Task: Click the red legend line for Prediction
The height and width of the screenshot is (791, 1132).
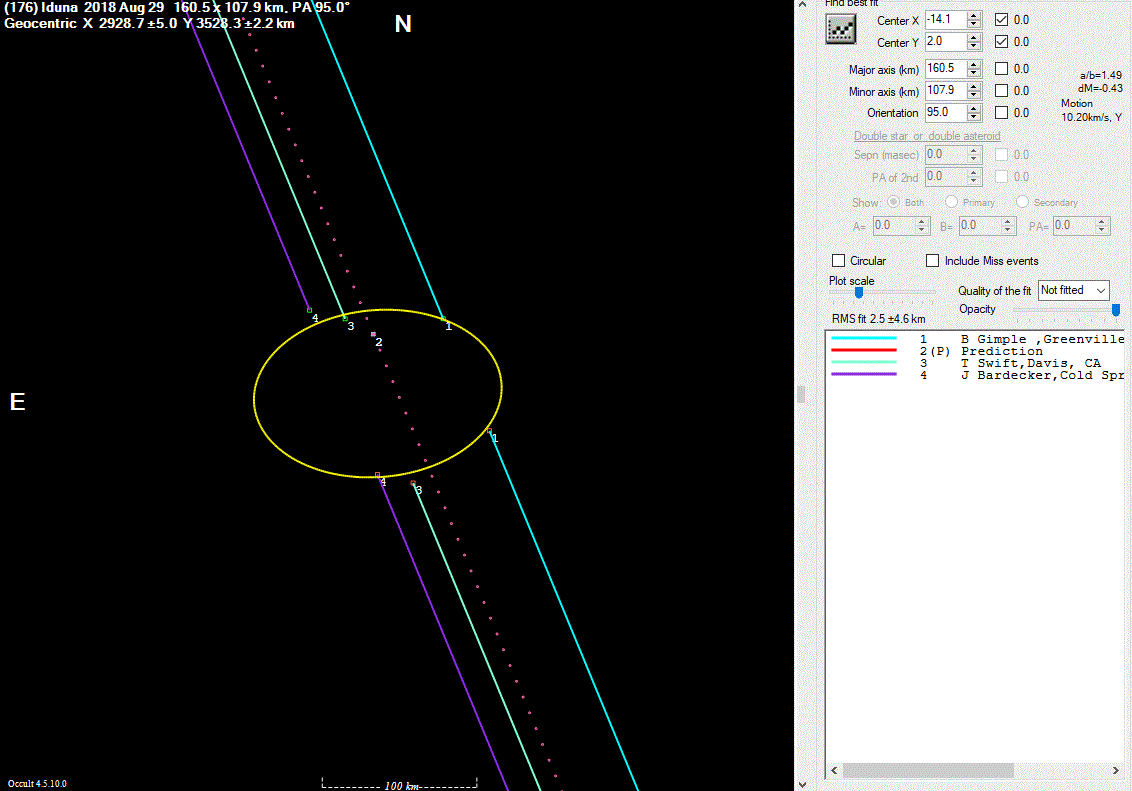Action: (x=864, y=350)
